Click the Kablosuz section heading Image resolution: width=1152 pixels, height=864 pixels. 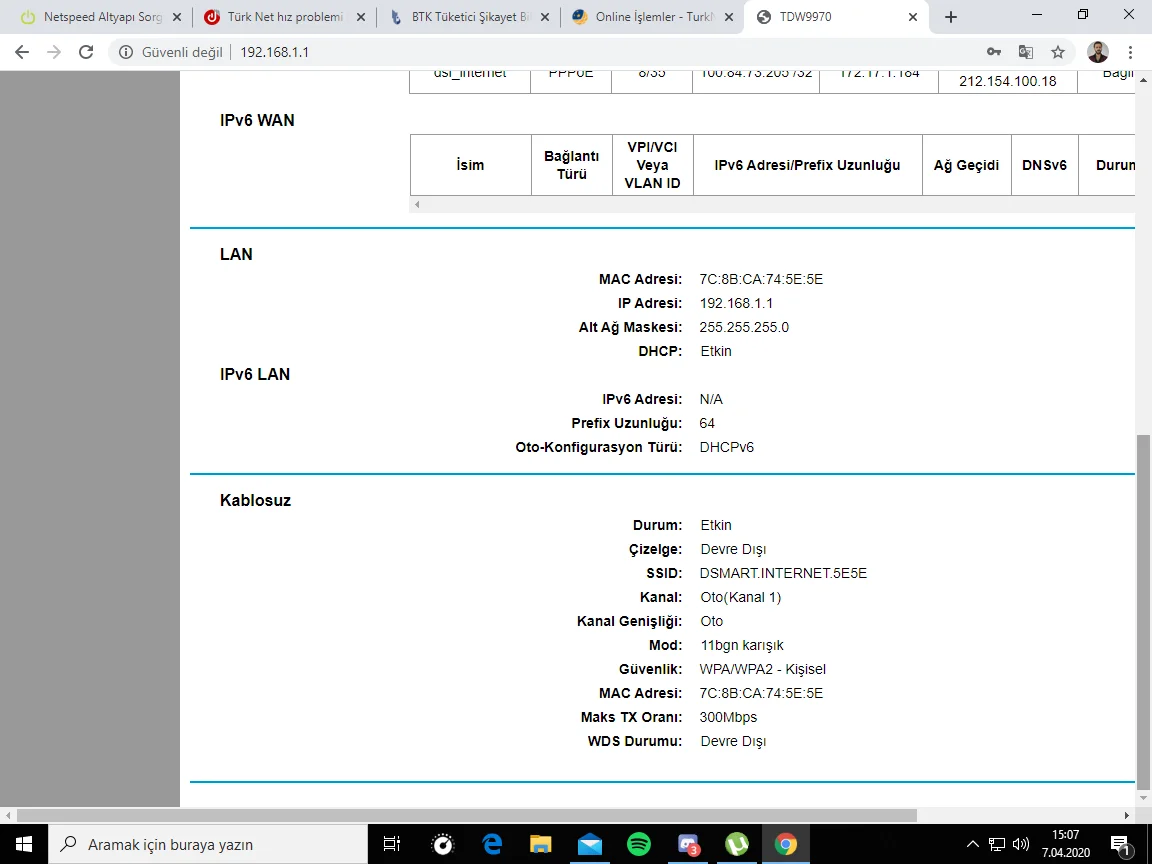[255, 500]
